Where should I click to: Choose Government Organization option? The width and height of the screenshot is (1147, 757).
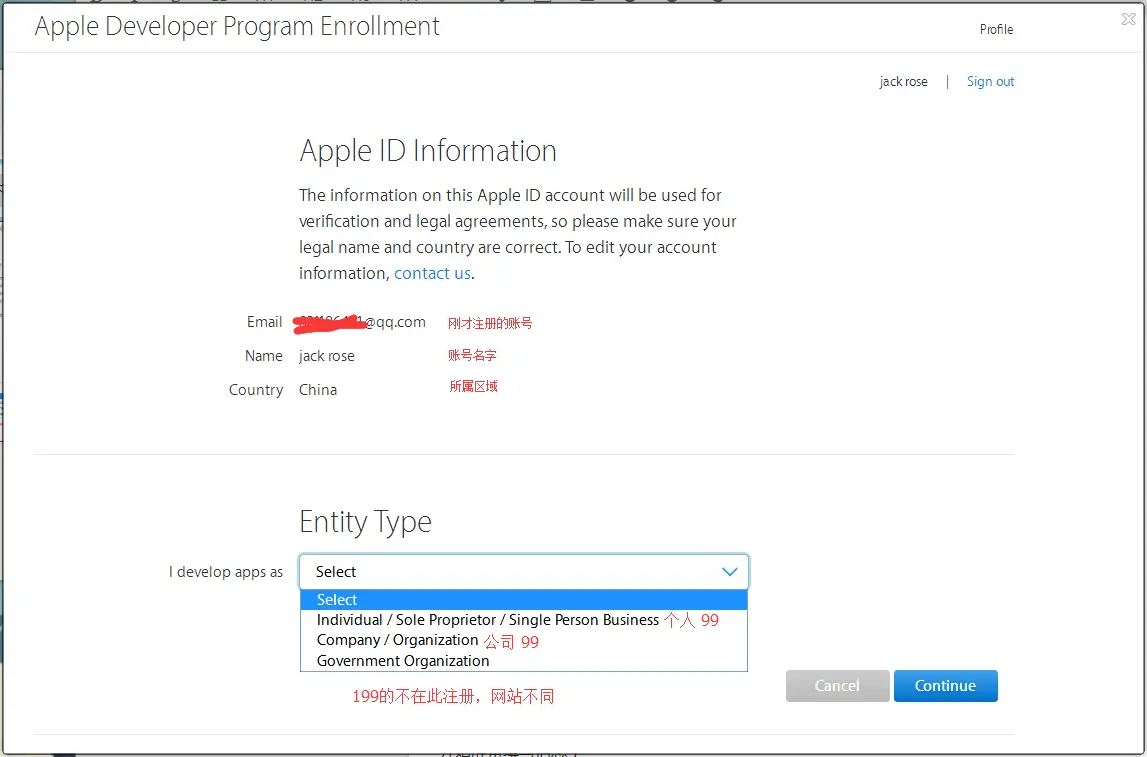(x=524, y=660)
